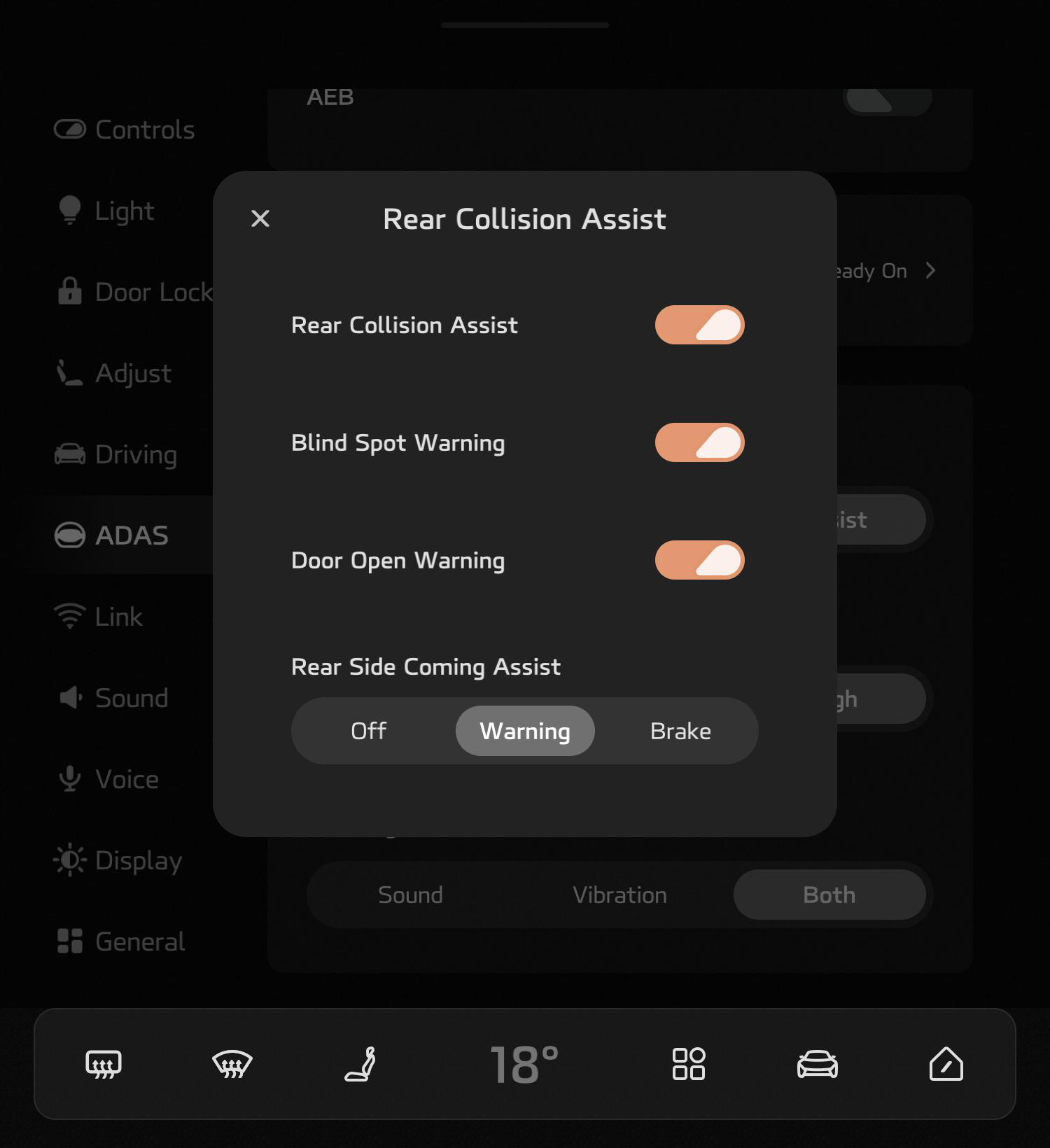The height and width of the screenshot is (1148, 1050).
Task: Select Sound alert option in background panel
Action: tap(410, 895)
